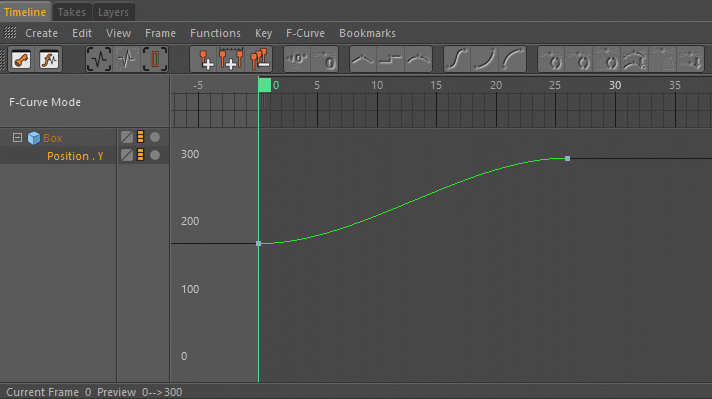Image resolution: width=712 pixels, height=399 pixels.
Task: Click frame 30 on the time ruler
Action: click(x=615, y=85)
